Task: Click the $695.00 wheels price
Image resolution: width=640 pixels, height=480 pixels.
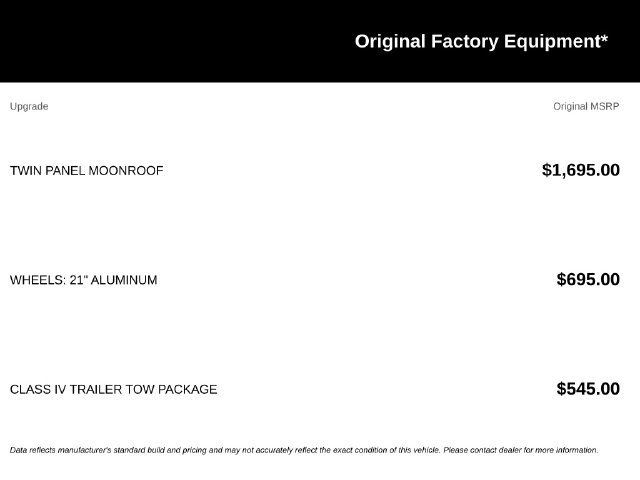Action: coord(588,280)
